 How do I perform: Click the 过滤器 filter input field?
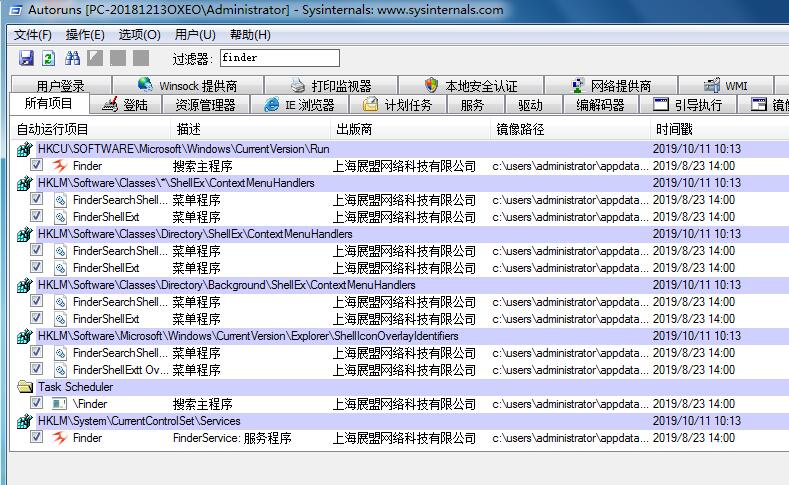(x=280, y=58)
